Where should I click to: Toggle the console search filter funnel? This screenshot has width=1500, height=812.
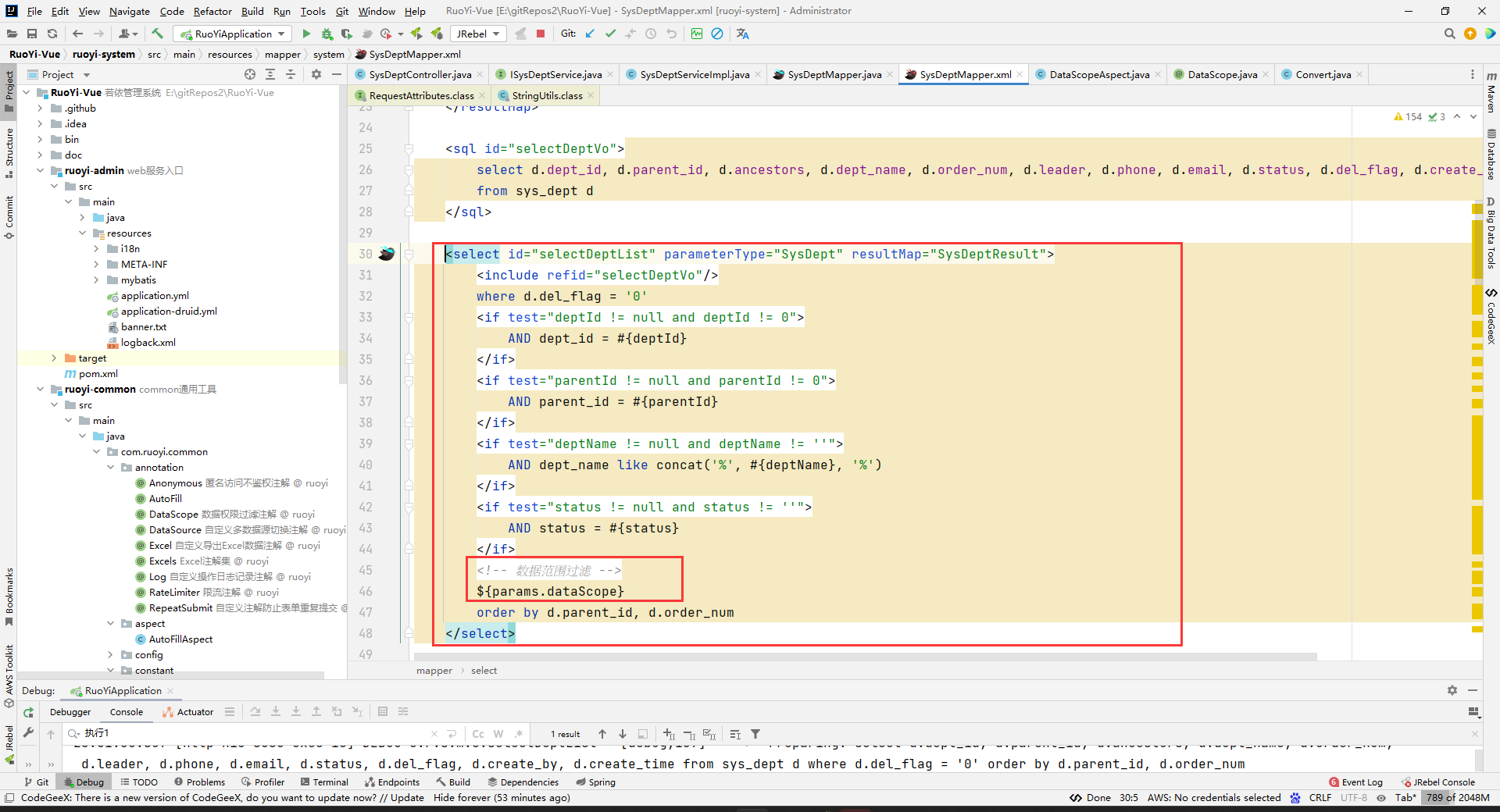(755, 734)
